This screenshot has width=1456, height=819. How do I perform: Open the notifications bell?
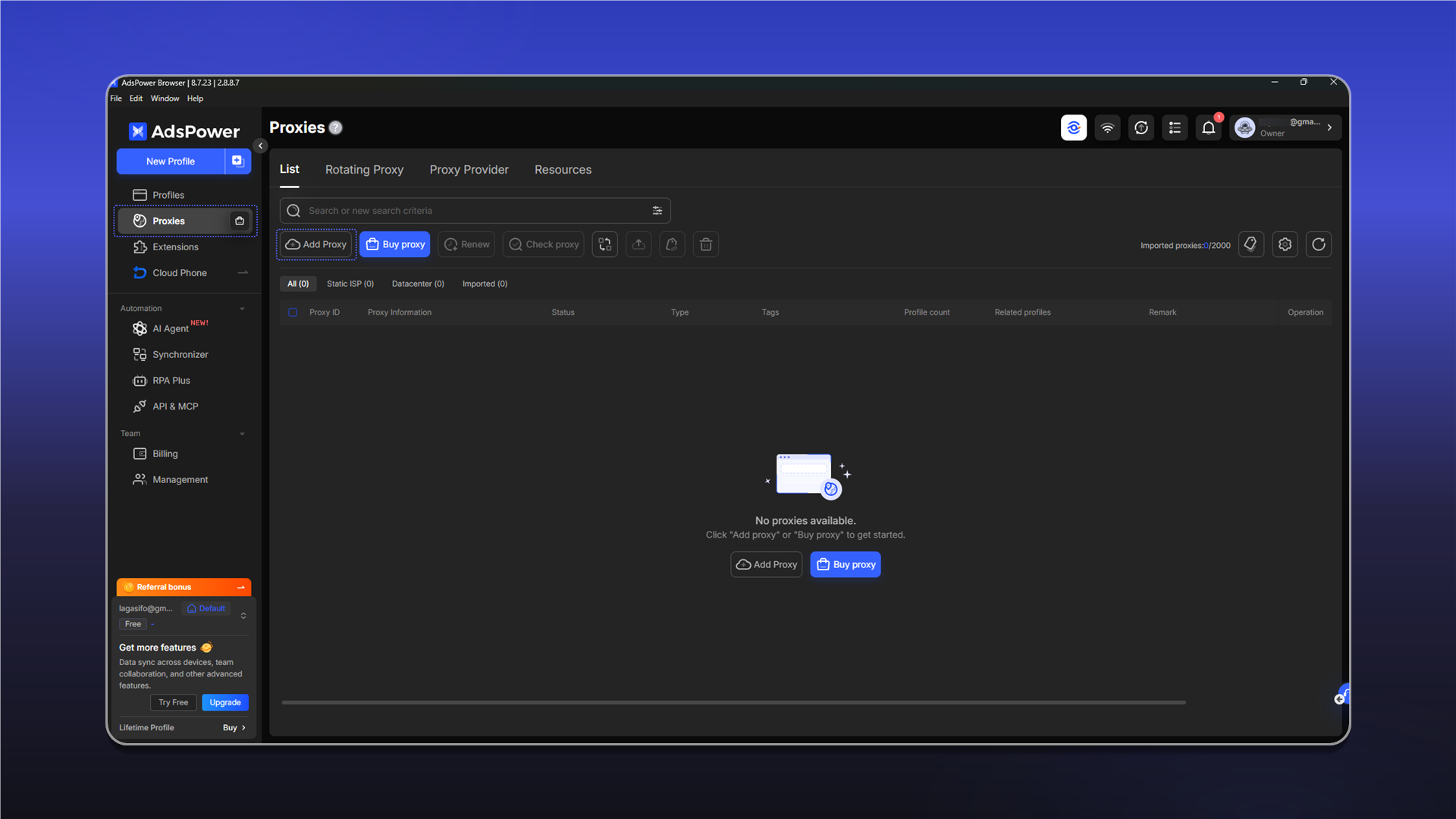[1209, 127]
